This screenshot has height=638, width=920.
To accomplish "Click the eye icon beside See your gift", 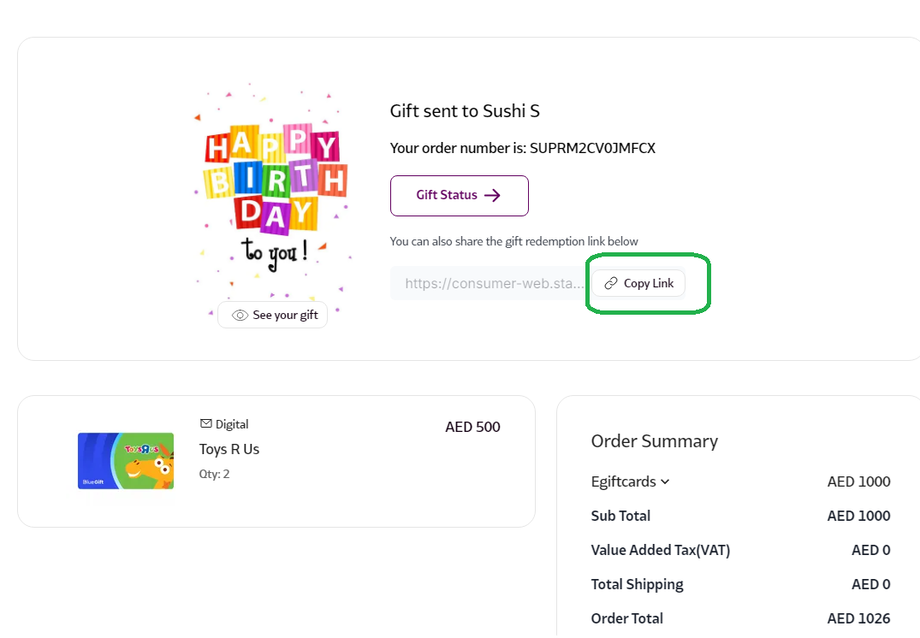I will 240,315.
